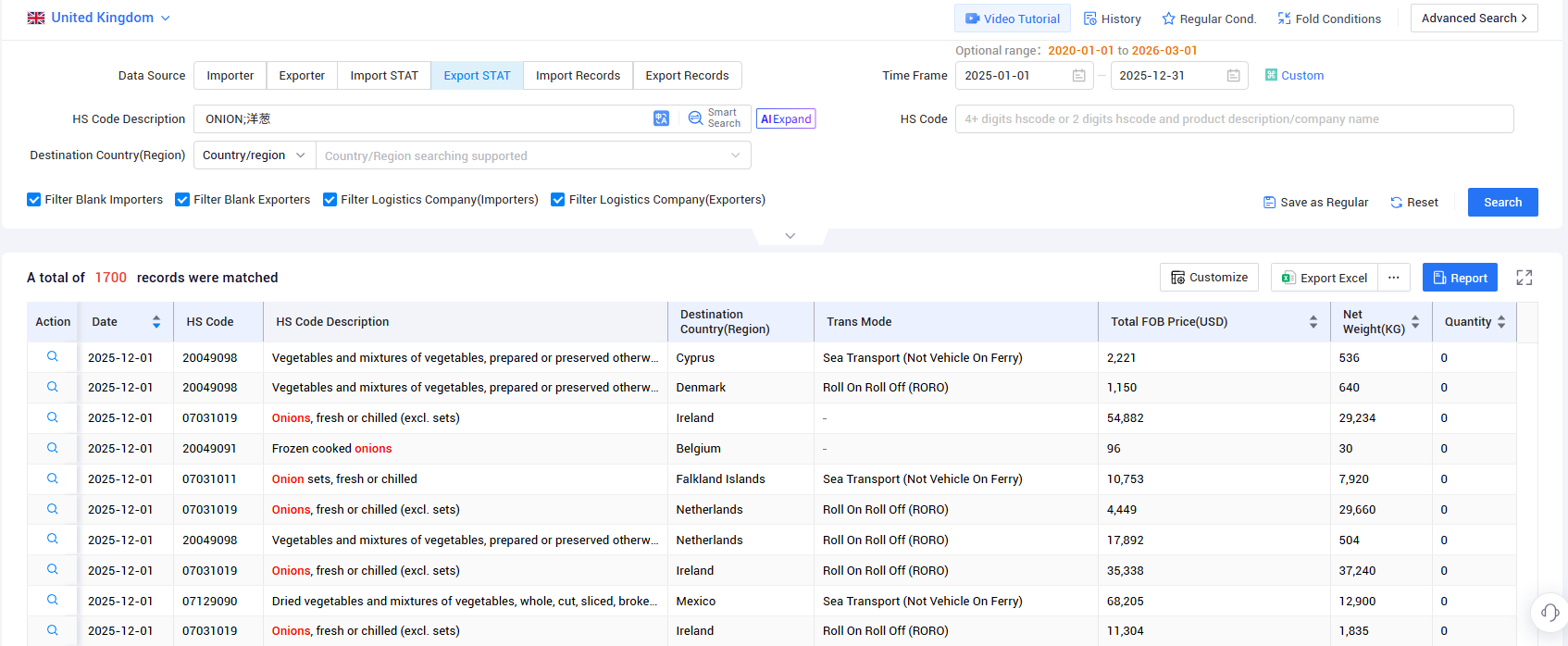Screen dimensions: 1568x646
Task: Open magnifier details for the Cyprus row
Action: [53, 356]
